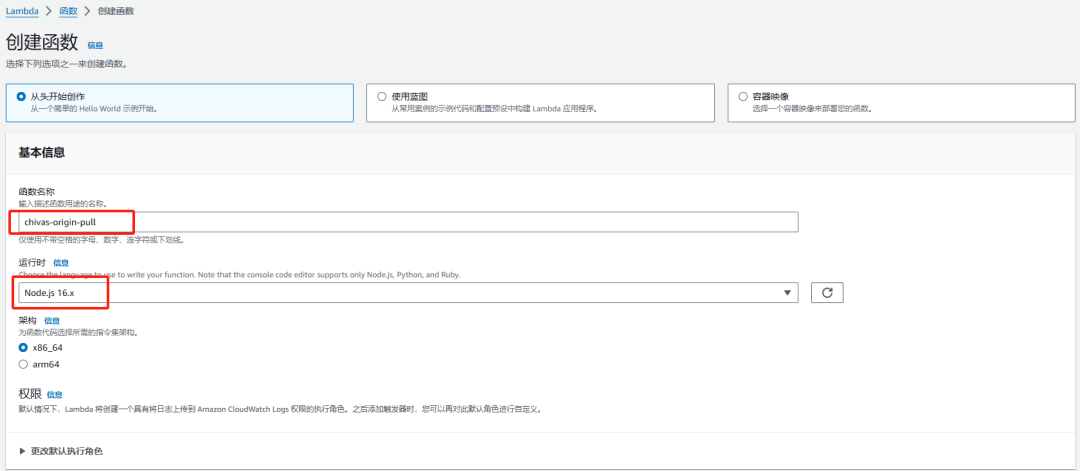Click text 选择下列选项之一来创建函数
Viewport: 1080px width, 471px height.
coord(66,64)
